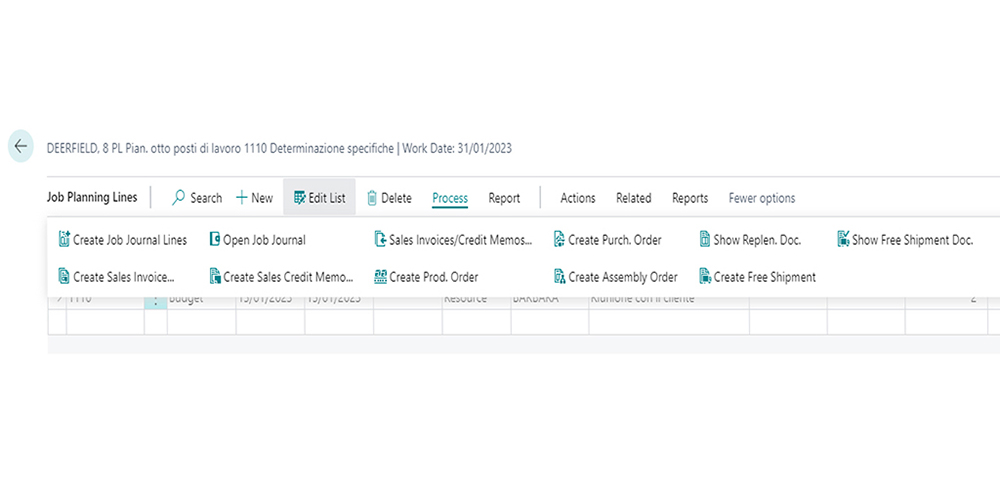This screenshot has height=500, width=1000.
Task: Delete the selected planning line
Action: coord(389,198)
